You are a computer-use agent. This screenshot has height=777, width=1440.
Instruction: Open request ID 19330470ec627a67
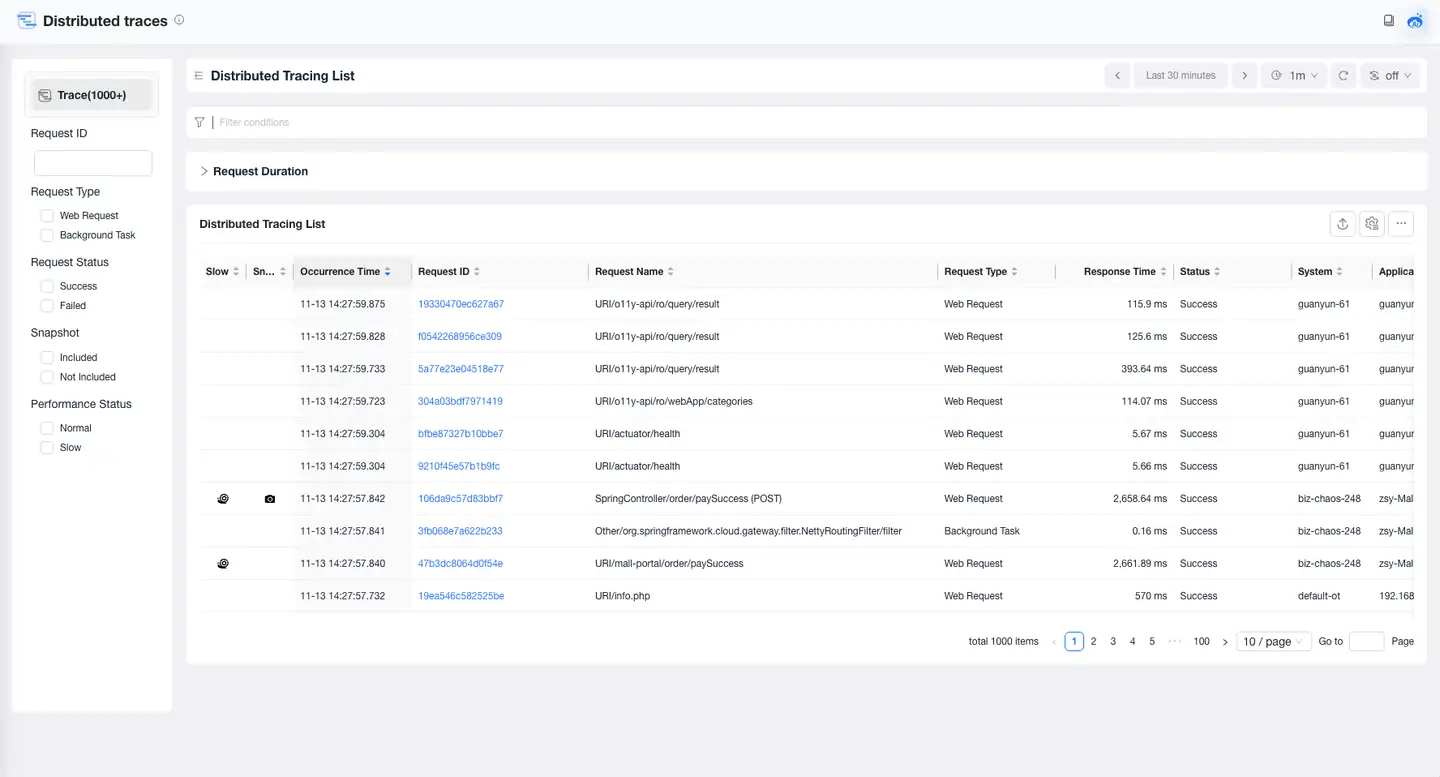coord(460,304)
